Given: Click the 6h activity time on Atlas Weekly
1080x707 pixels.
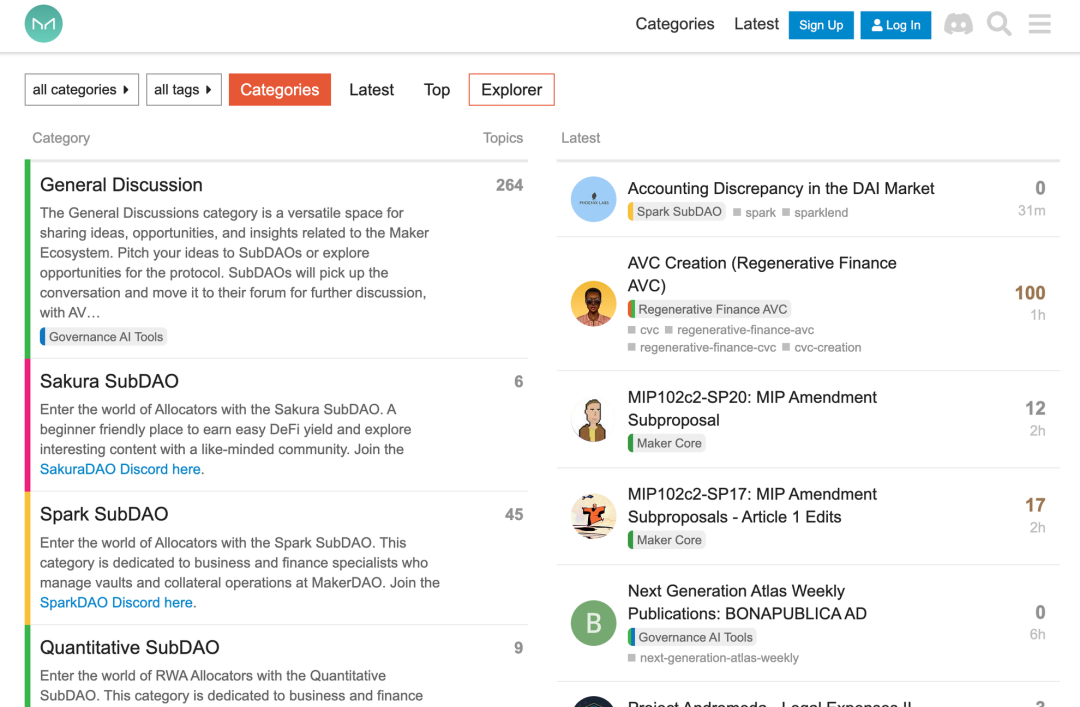Looking at the screenshot, I should 1037,635.
